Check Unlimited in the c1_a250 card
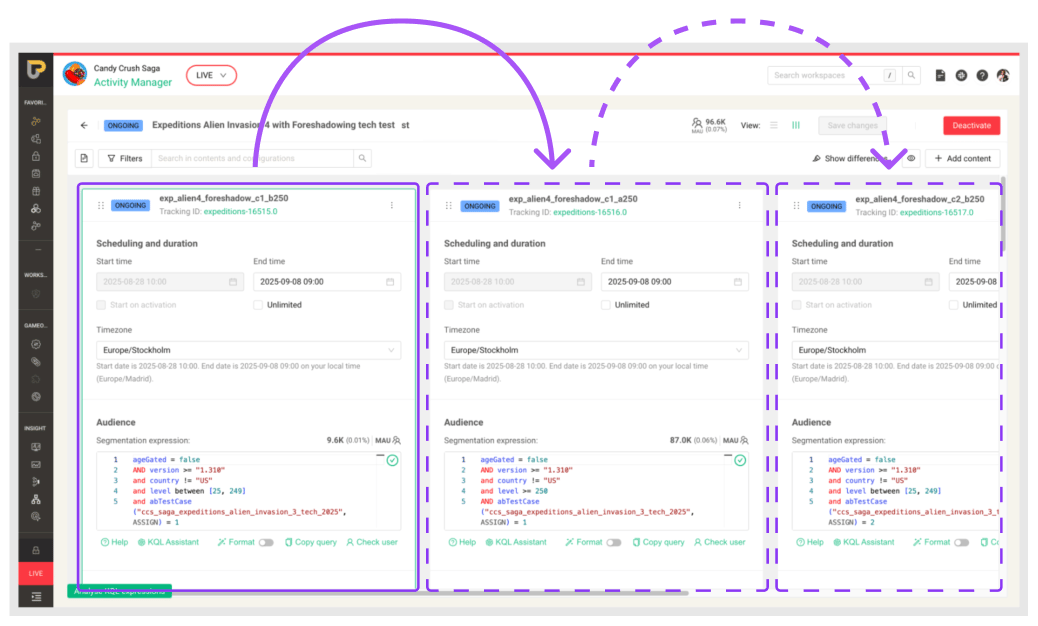Image resolution: width=1038 pixels, height=626 pixels. coord(606,305)
